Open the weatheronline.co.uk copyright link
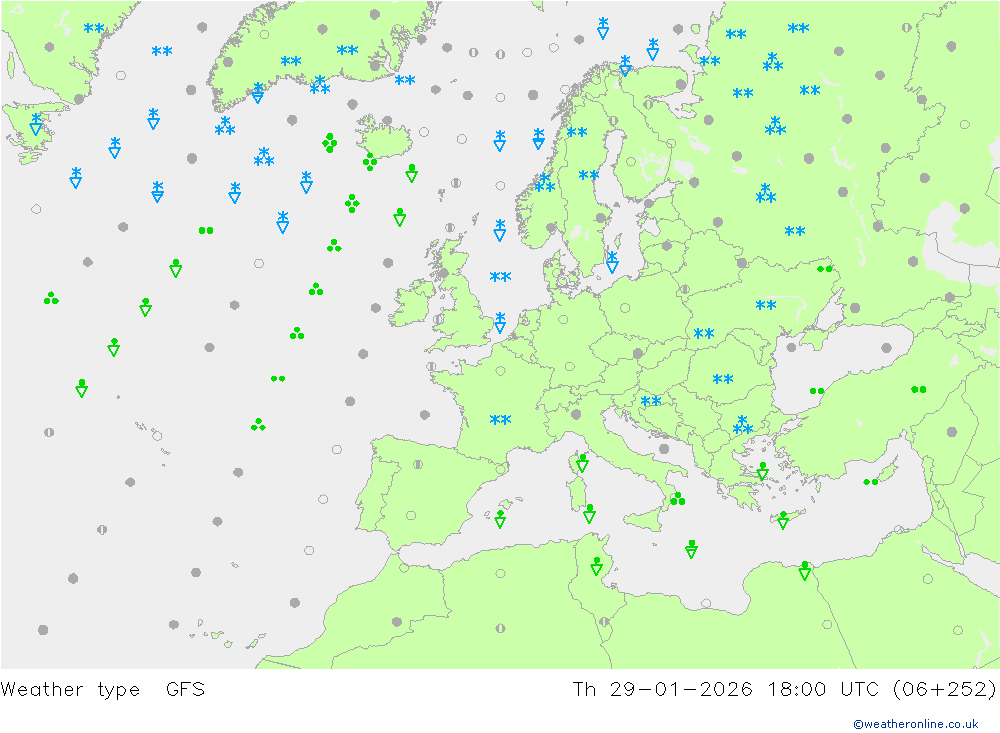The image size is (1000, 733). 915,723
